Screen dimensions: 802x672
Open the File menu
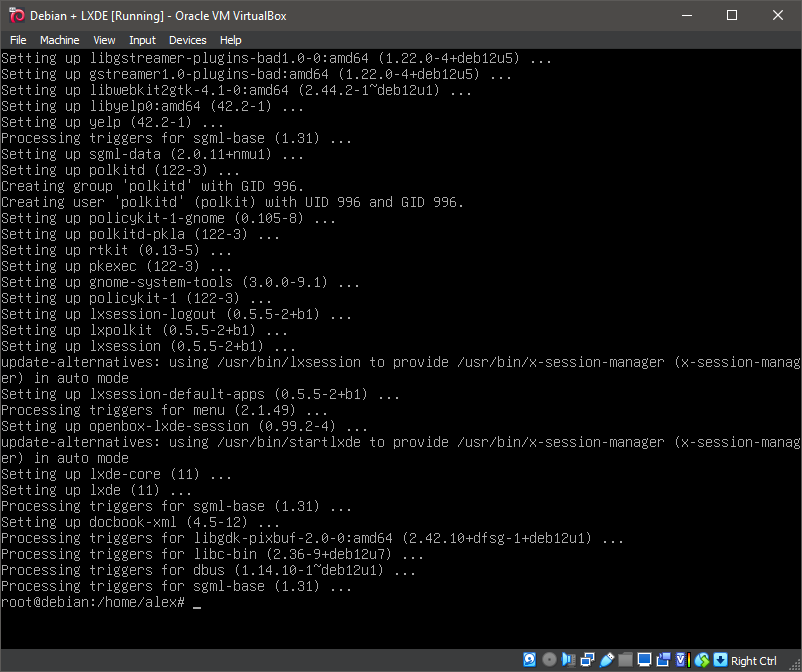18,40
